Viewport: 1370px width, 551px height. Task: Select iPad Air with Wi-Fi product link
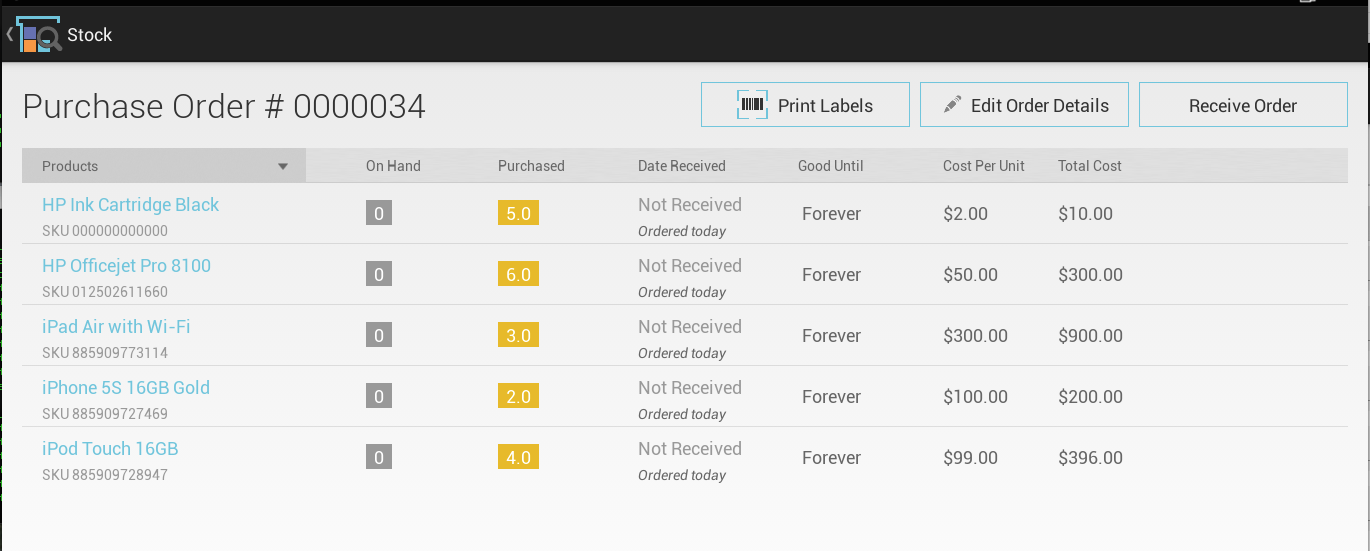point(116,327)
